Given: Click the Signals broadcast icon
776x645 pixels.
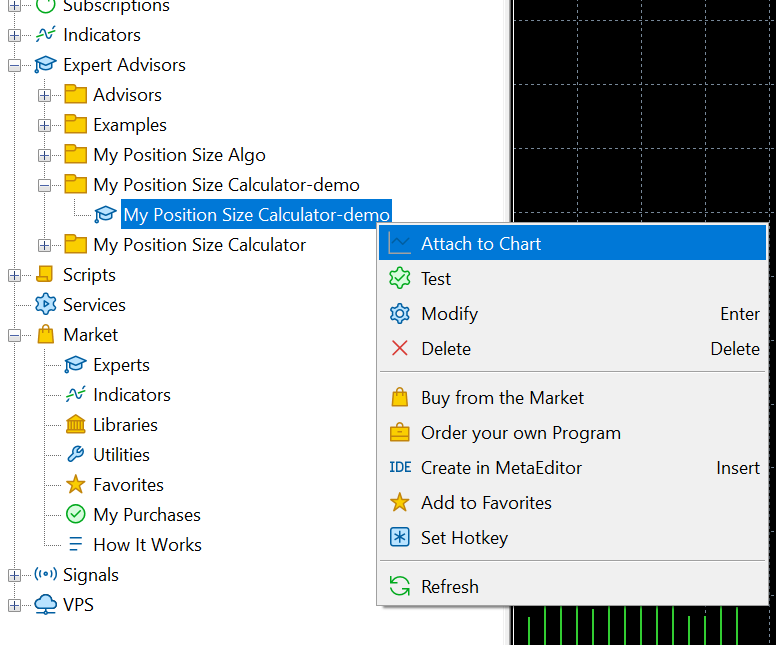Looking at the screenshot, I should pyautogui.click(x=46, y=574).
